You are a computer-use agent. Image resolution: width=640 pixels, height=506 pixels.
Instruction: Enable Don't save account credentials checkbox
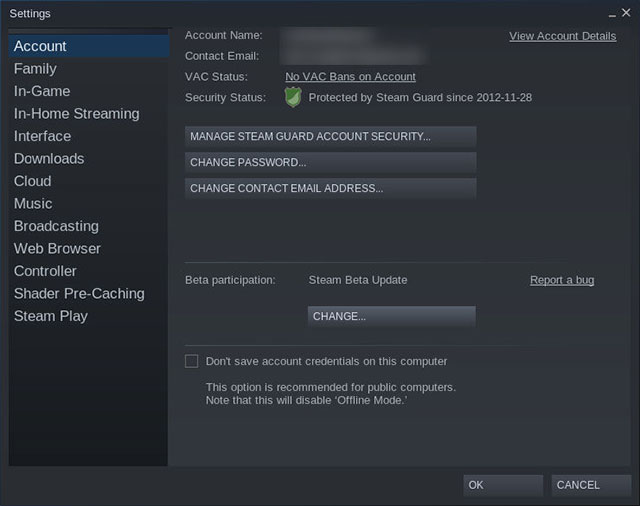(x=191, y=361)
